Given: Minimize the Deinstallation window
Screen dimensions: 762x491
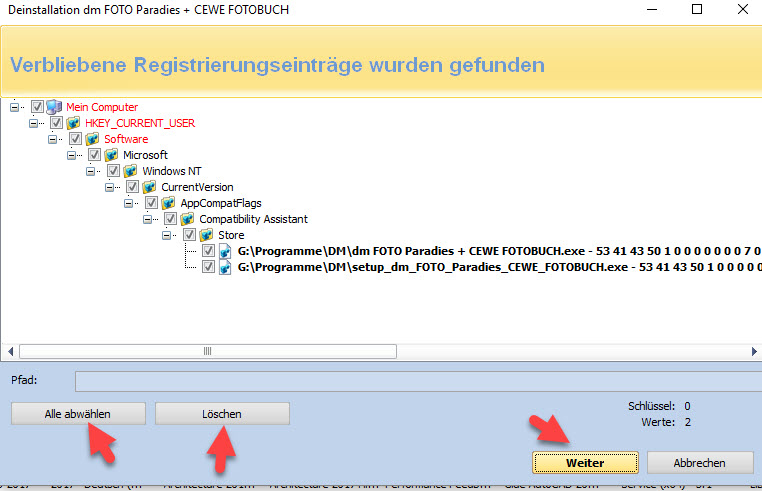Looking at the screenshot, I should (x=652, y=9).
